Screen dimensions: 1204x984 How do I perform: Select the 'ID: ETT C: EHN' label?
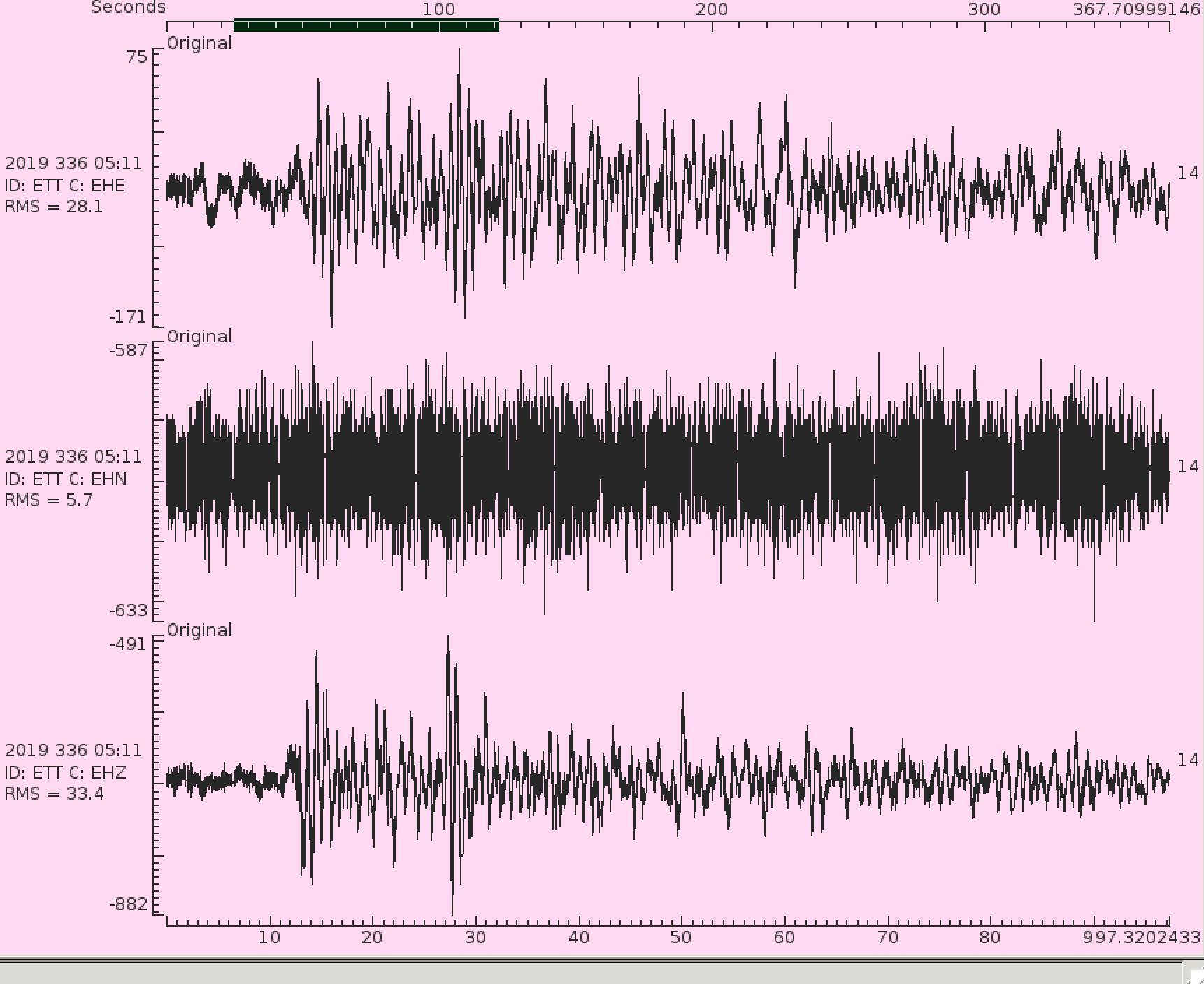[x=66, y=479]
